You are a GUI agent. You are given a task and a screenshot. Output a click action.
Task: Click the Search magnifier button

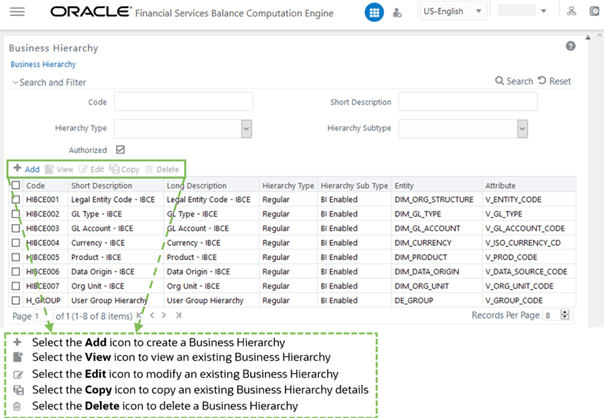[514, 81]
